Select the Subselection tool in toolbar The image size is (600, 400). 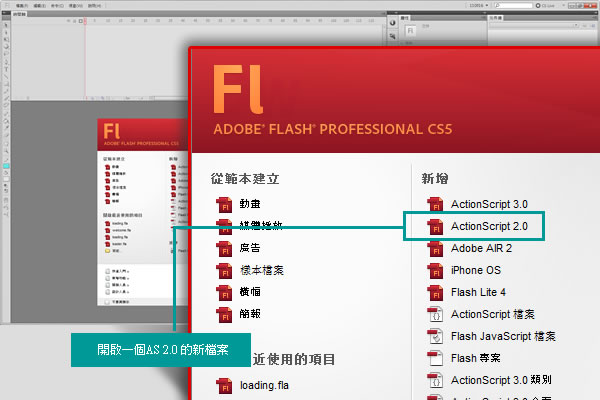point(6,32)
